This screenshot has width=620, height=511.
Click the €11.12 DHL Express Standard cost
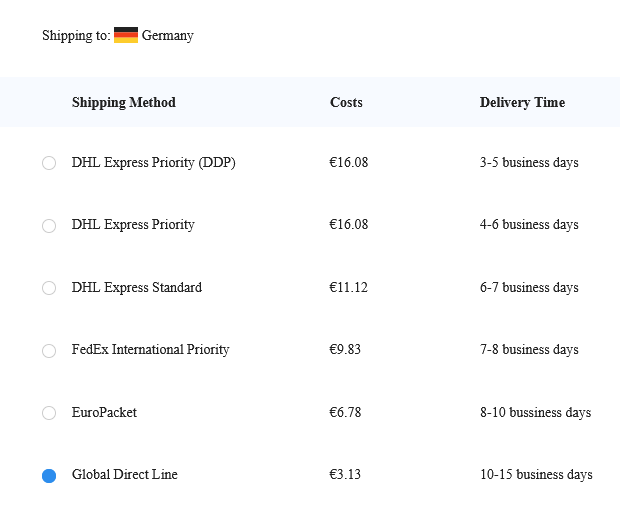(348, 287)
